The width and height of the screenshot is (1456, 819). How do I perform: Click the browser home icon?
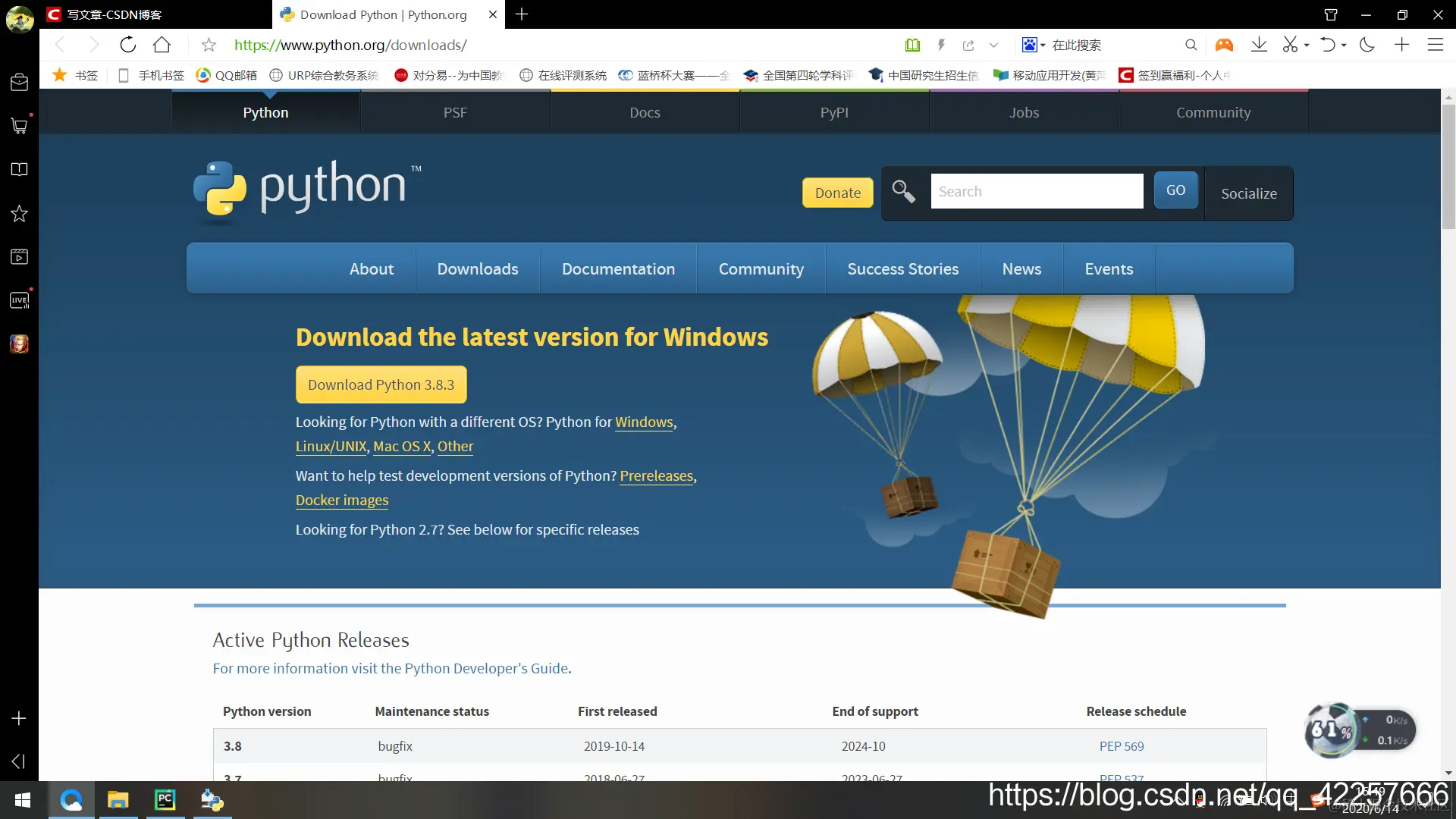(x=162, y=45)
